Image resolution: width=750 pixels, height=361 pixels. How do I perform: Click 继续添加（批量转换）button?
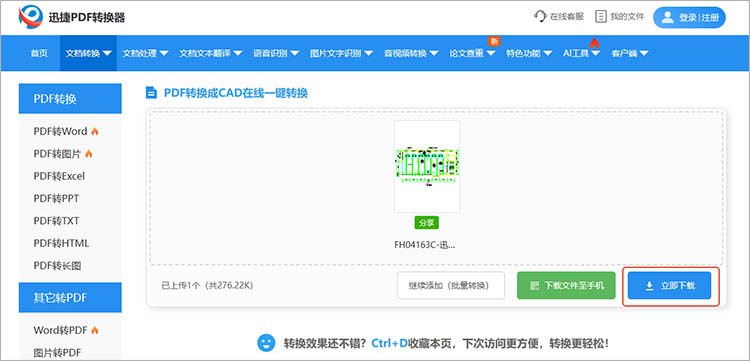tap(451, 286)
